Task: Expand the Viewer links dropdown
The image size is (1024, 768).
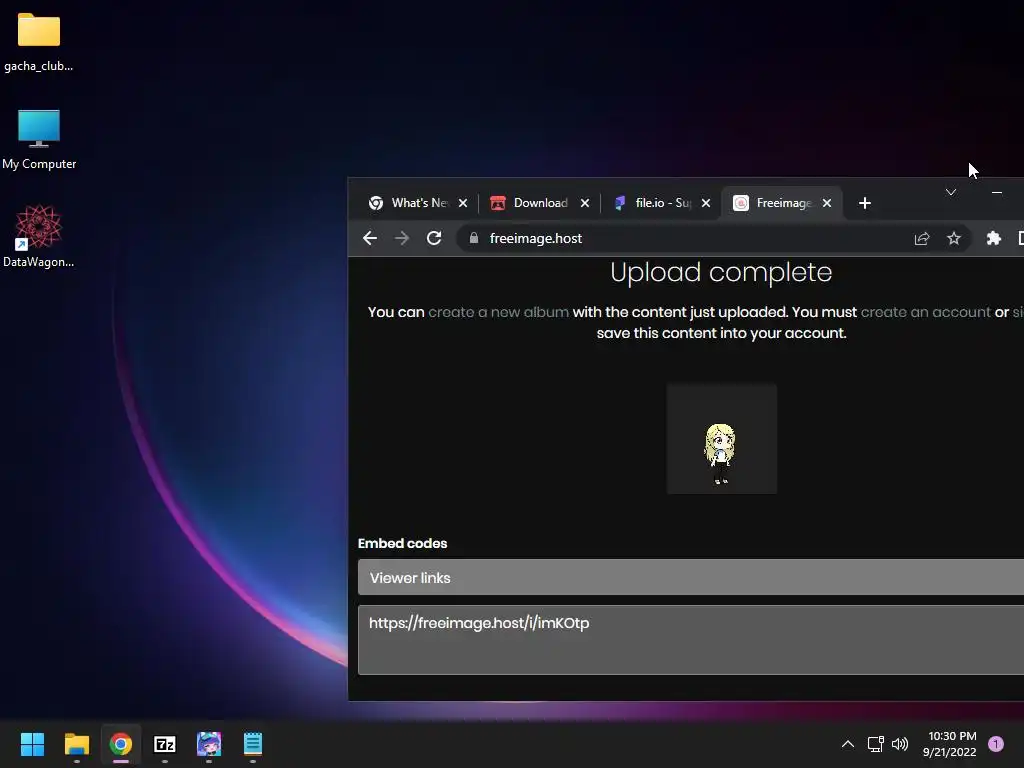Action: tap(691, 577)
